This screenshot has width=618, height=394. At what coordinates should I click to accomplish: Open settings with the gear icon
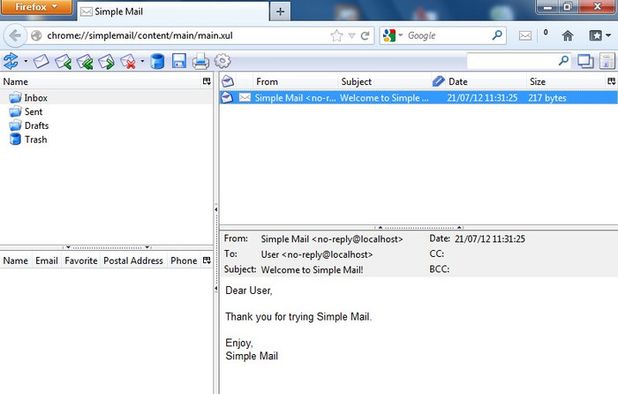coord(222,61)
